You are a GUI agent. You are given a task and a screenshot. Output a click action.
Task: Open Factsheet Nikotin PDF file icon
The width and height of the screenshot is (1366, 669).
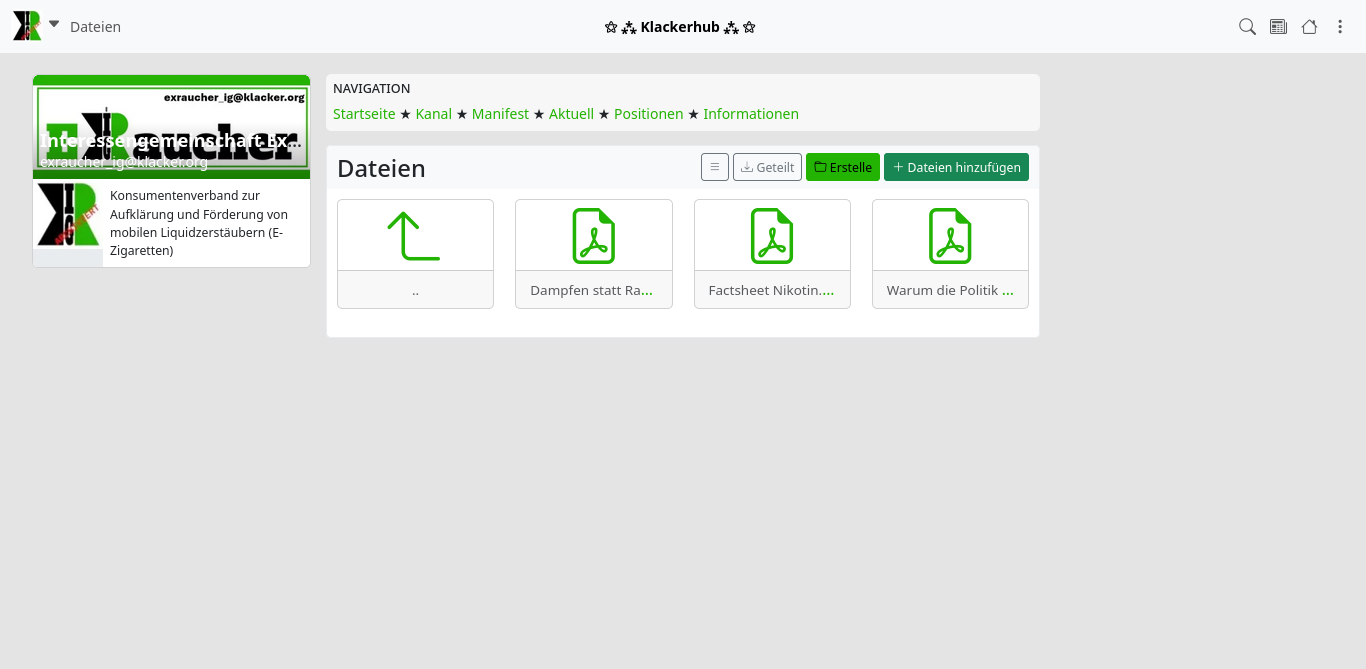click(772, 236)
